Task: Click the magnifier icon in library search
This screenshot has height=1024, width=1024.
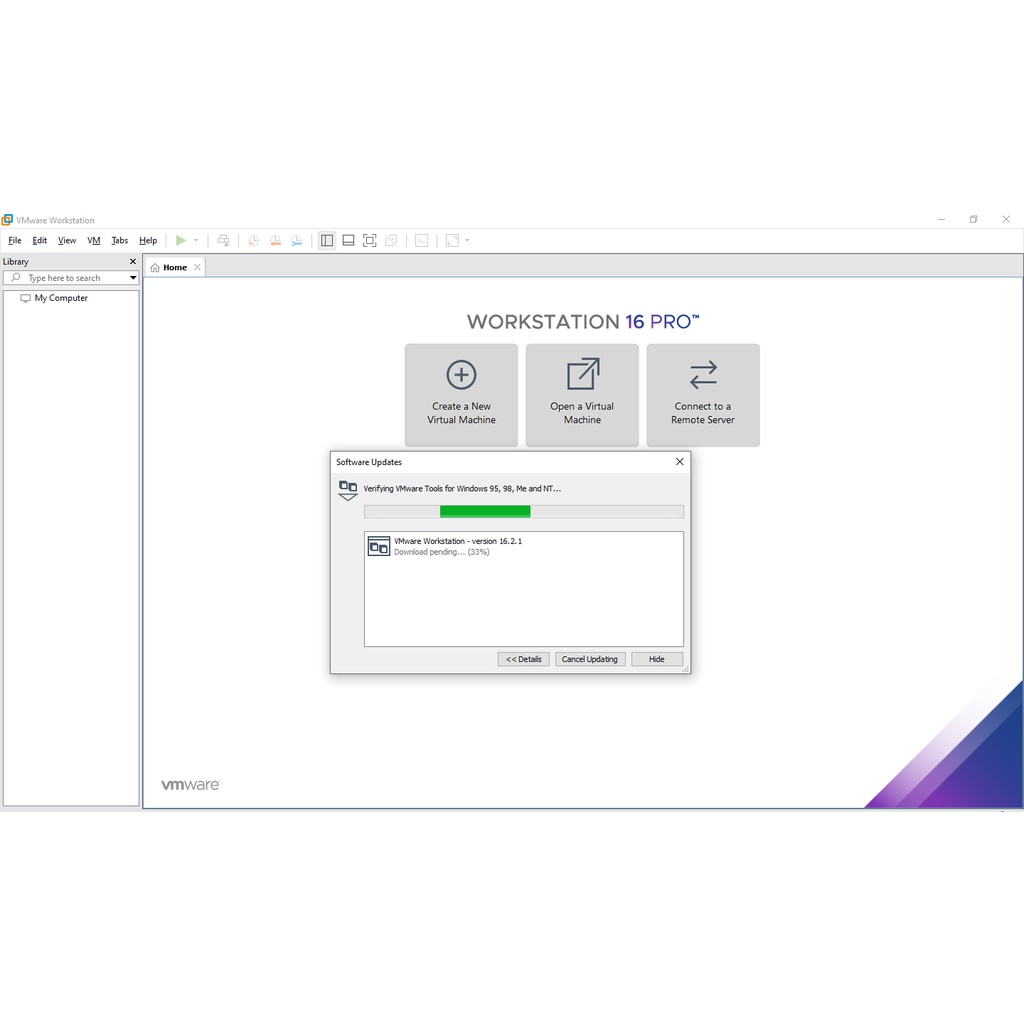Action: pos(16,278)
